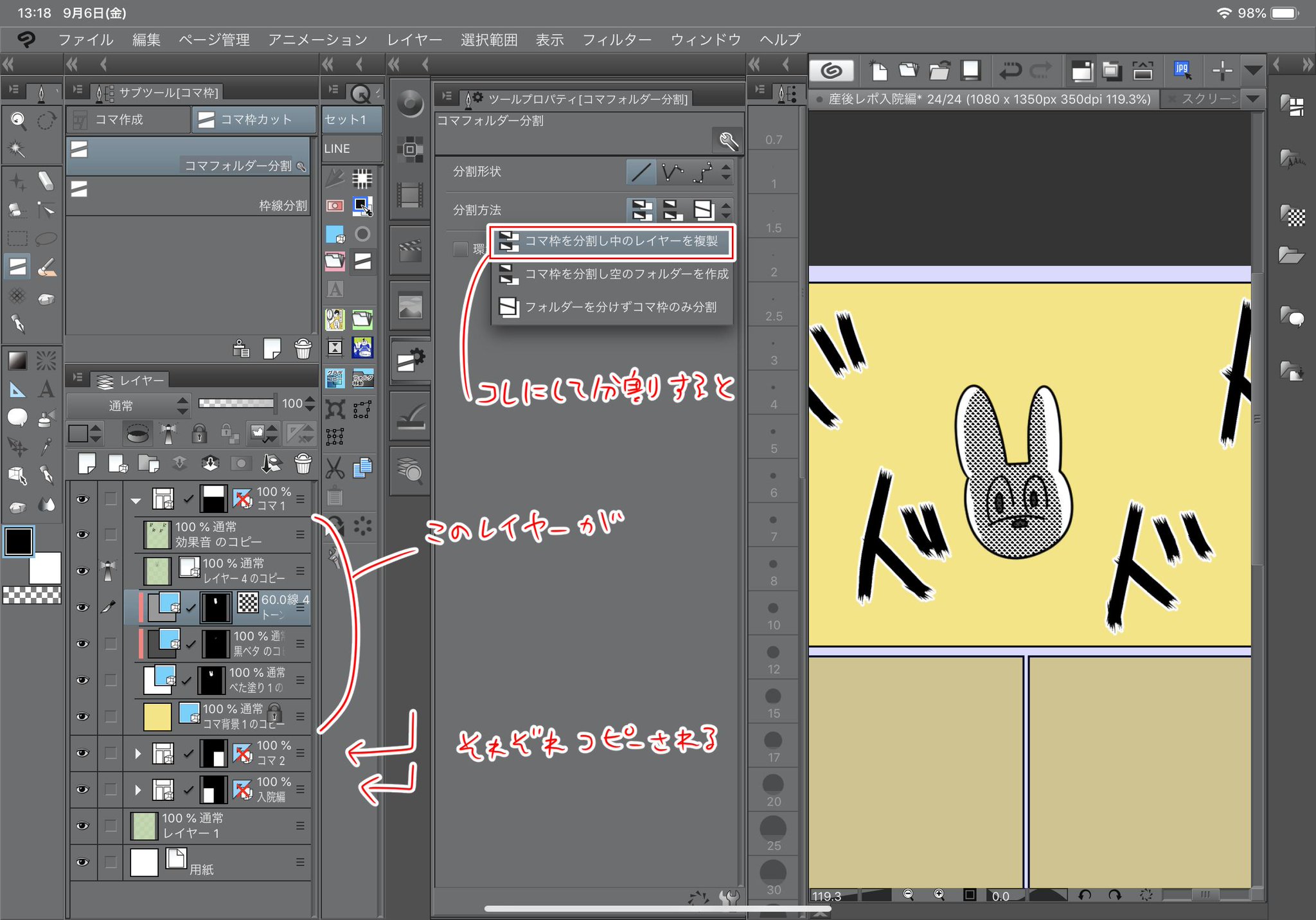Screen dimensions: 1316x920
Task: Rotate the canvas left in the status bar
Action: (1085, 894)
